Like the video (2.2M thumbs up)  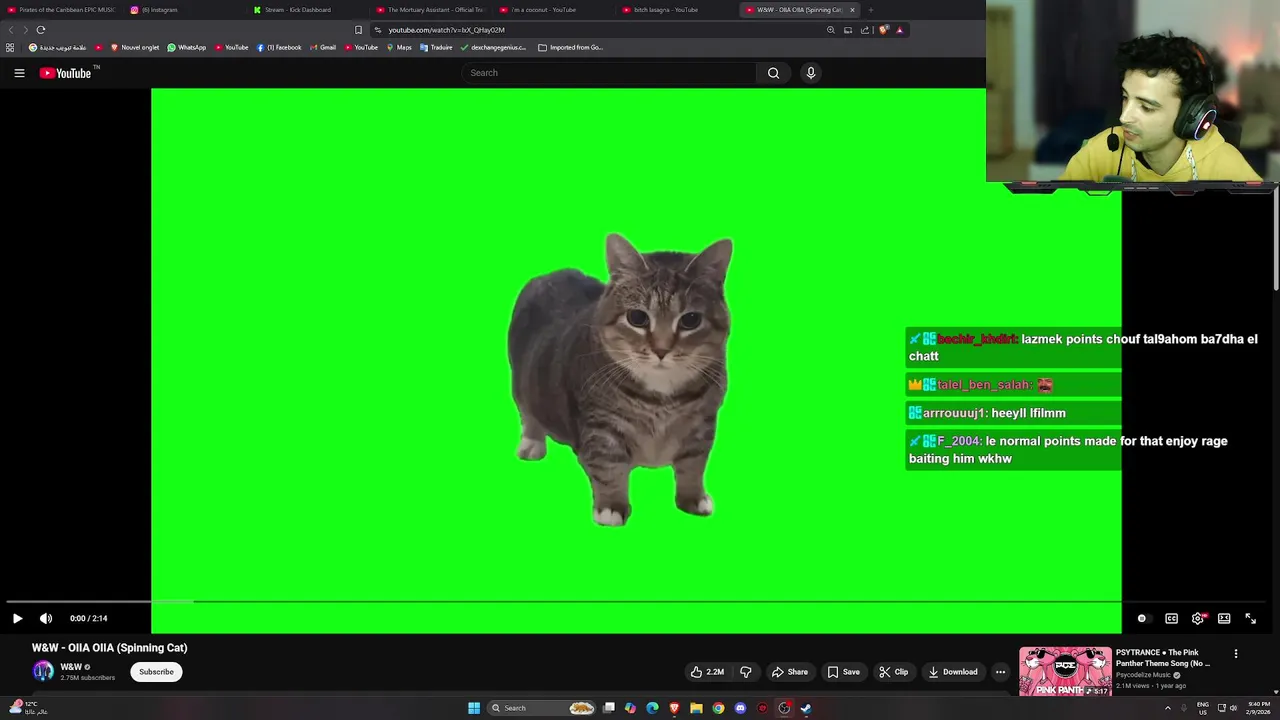[x=707, y=672]
